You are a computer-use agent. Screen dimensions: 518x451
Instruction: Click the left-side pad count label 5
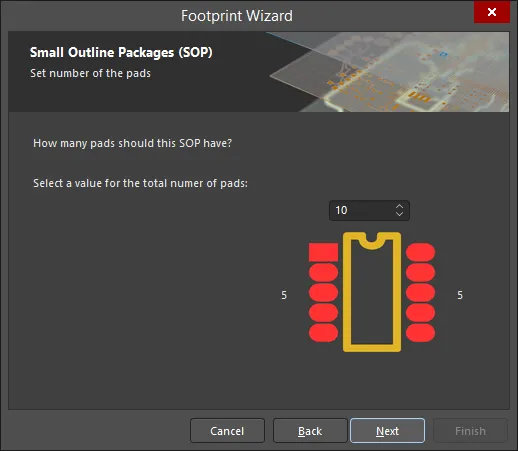click(x=284, y=295)
